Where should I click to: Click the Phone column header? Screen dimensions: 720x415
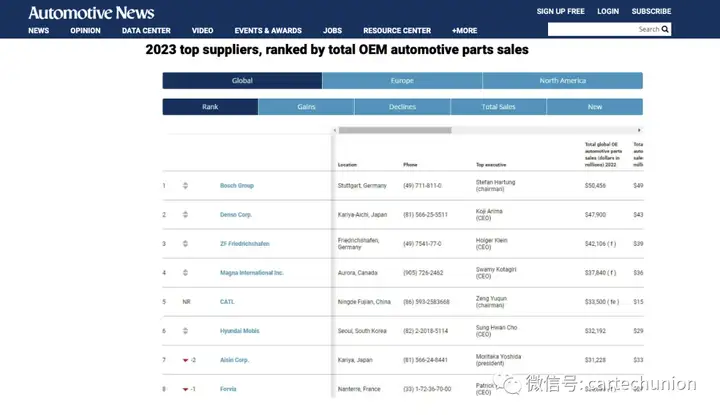coord(410,164)
